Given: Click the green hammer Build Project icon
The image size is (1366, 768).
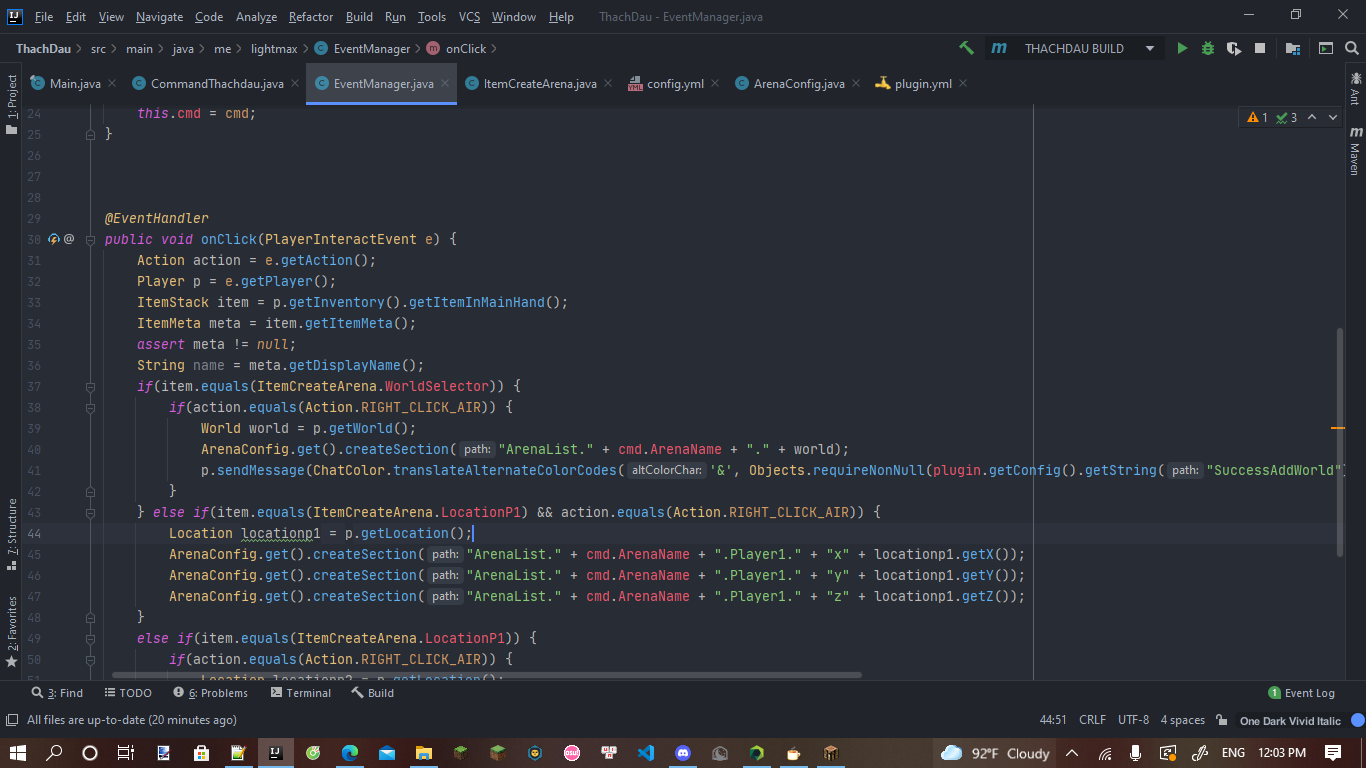Looking at the screenshot, I should pos(966,48).
